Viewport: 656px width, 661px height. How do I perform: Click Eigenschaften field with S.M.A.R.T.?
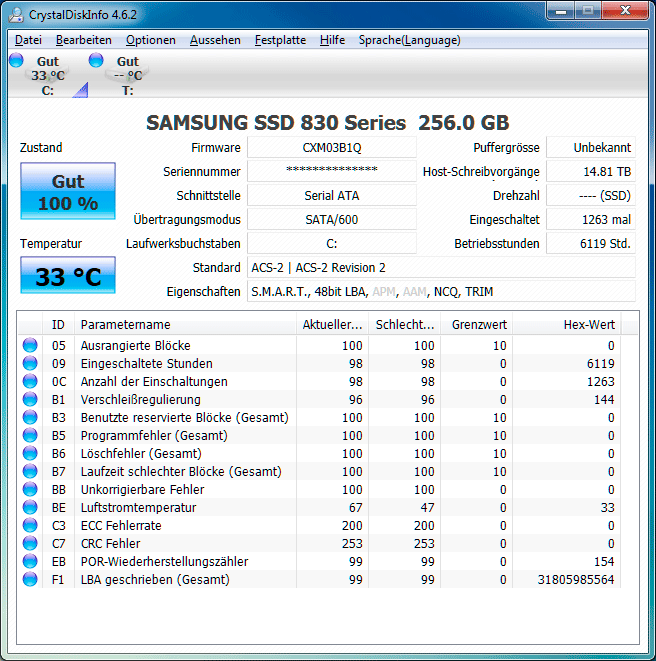[441, 292]
